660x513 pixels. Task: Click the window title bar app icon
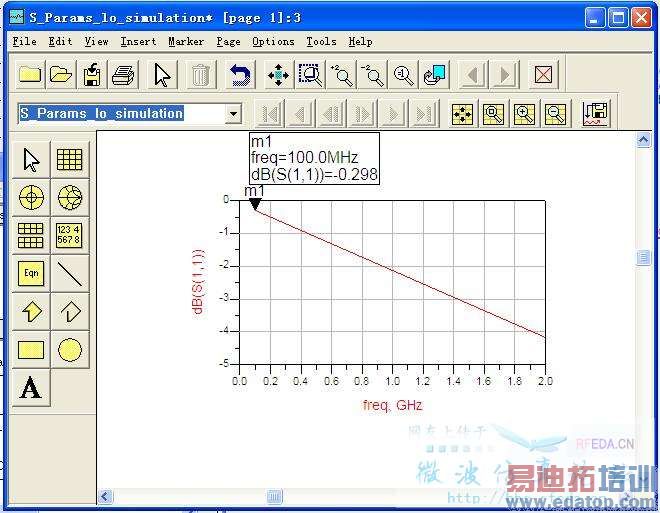point(17,17)
